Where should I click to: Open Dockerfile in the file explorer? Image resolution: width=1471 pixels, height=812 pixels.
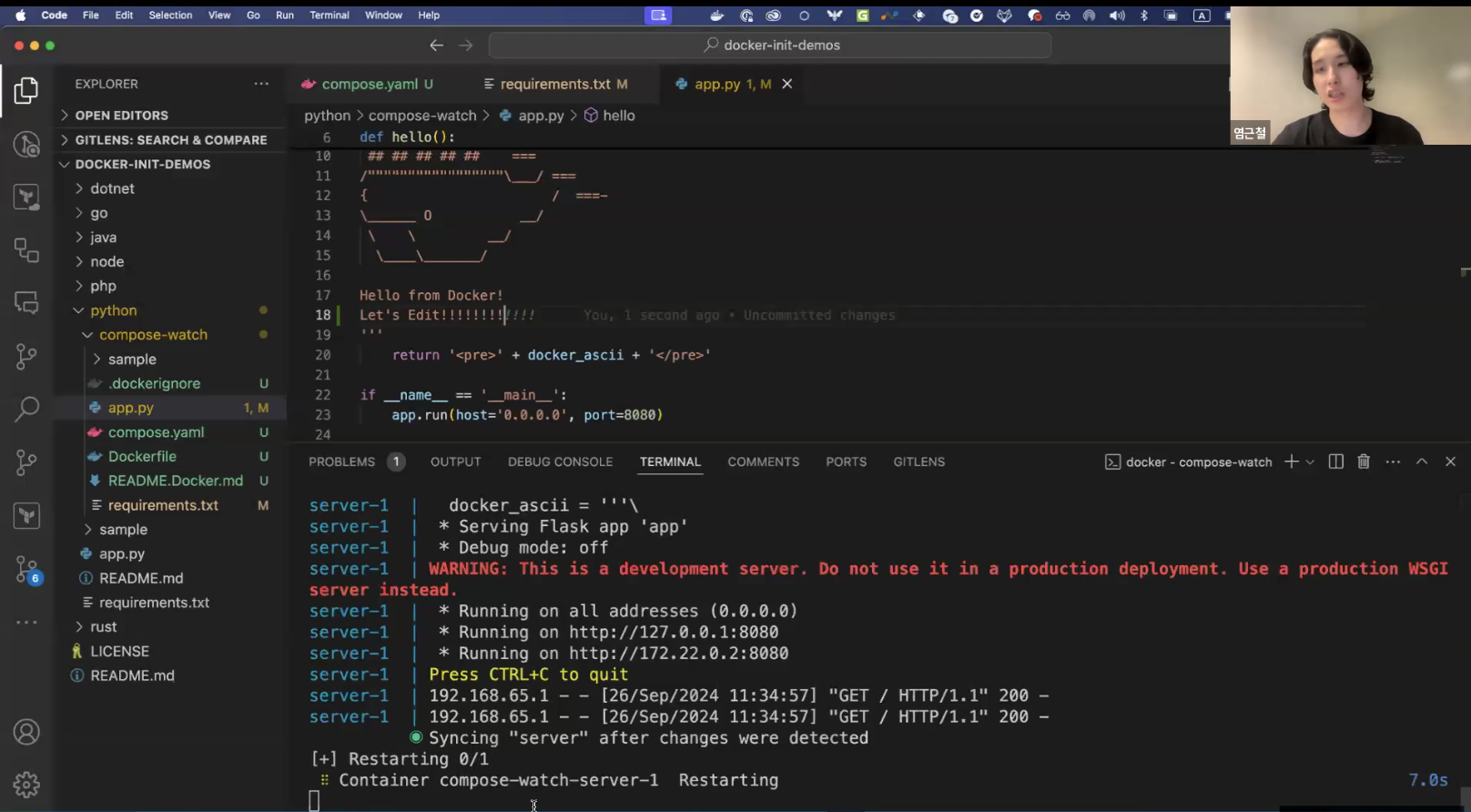point(142,457)
